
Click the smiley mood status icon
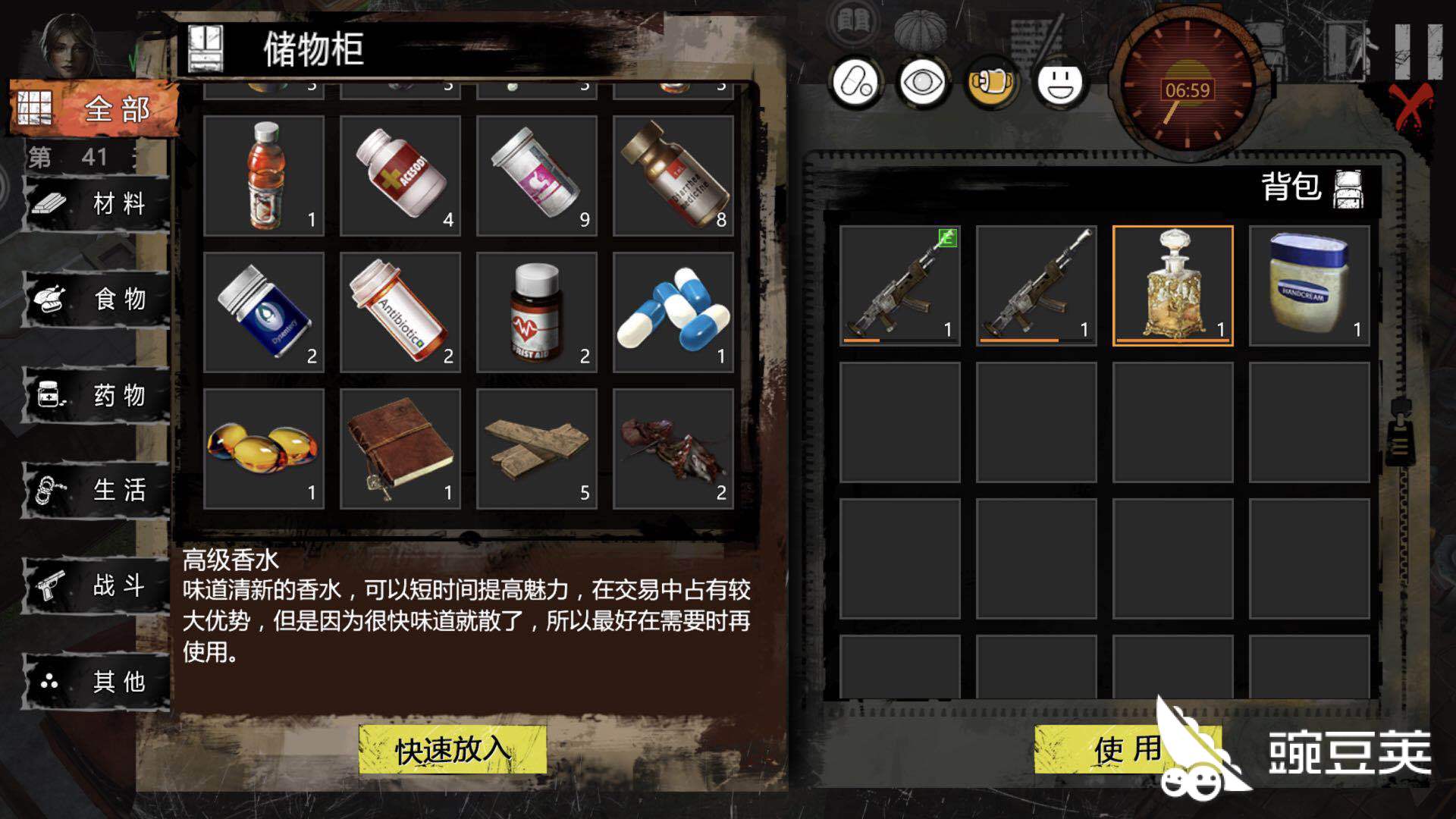pos(1059,82)
